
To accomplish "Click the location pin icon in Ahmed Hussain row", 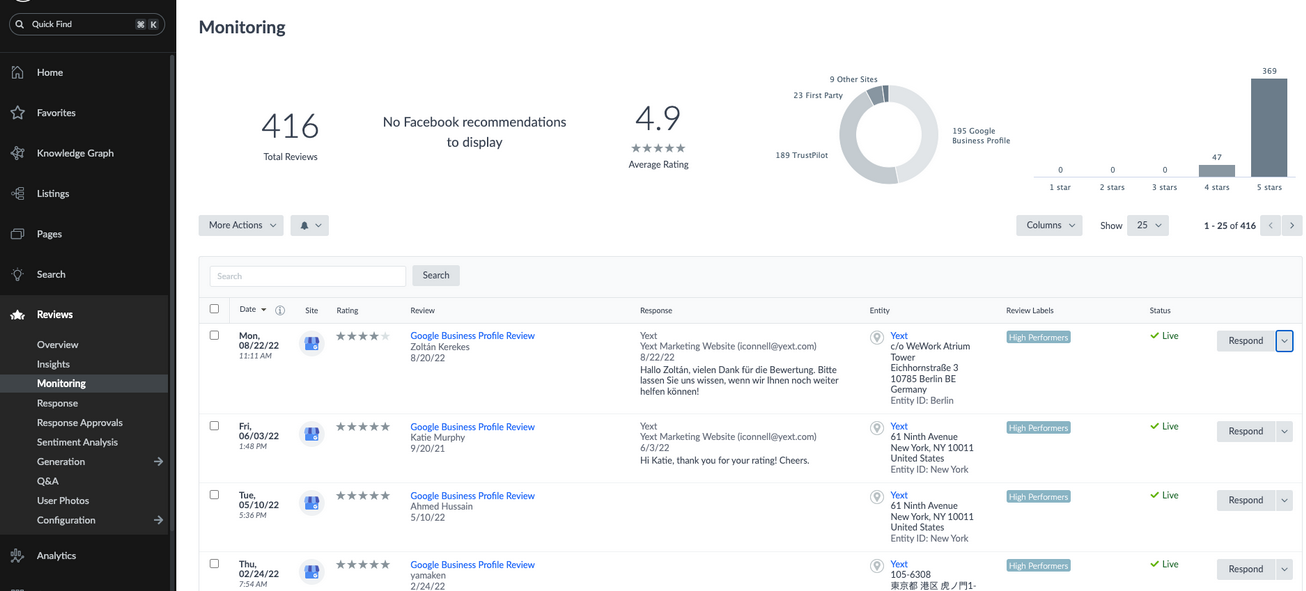I will pos(877,497).
